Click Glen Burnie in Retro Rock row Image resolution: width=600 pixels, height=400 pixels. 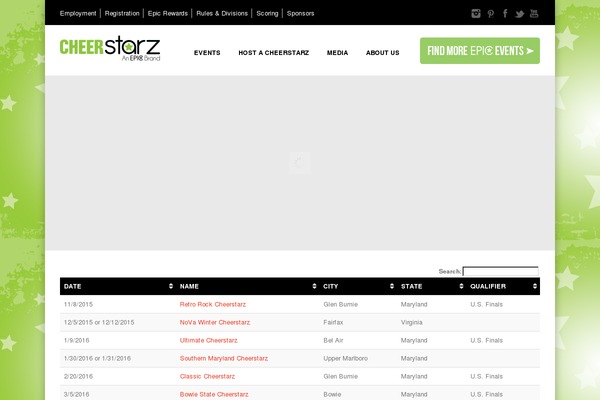pyautogui.click(x=341, y=304)
